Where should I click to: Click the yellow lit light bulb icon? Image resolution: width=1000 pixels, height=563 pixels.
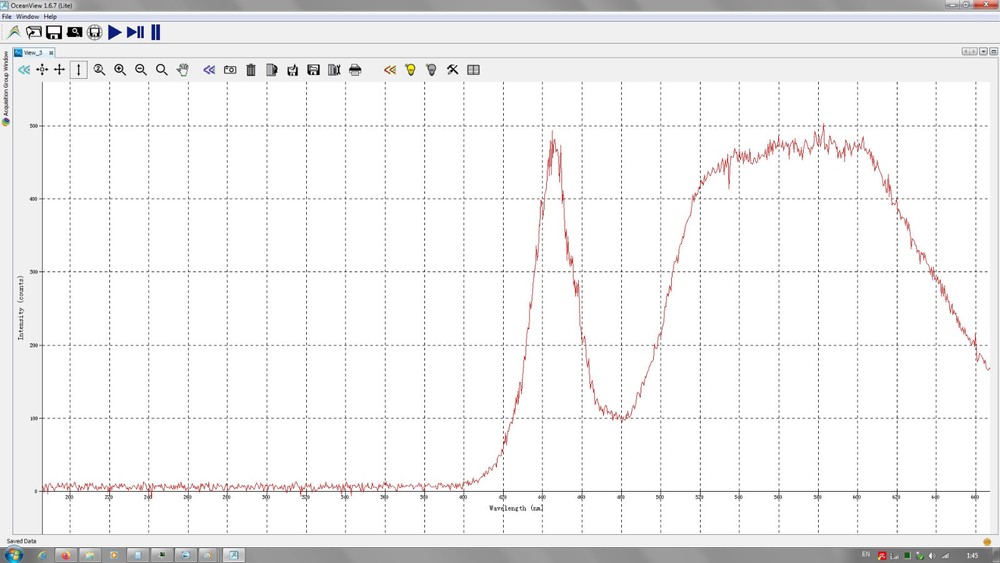[x=411, y=69]
